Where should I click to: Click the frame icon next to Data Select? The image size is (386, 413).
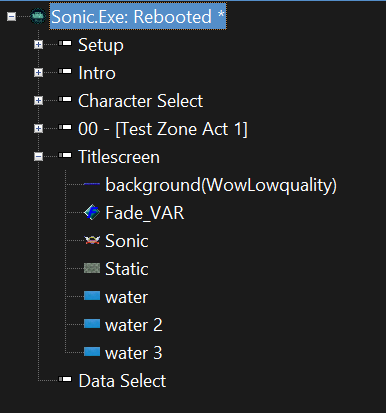coord(65,379)
